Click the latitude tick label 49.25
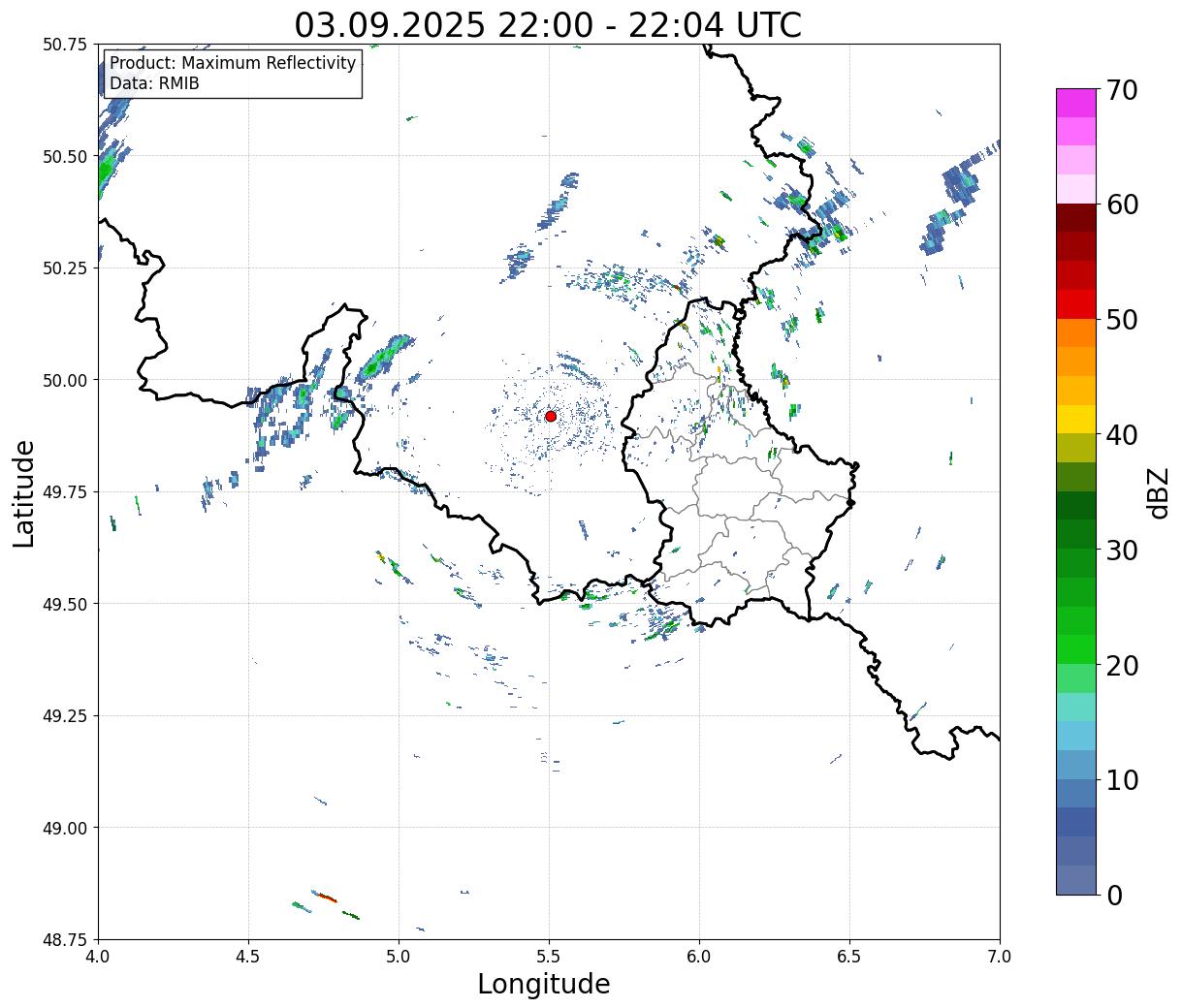The height and width of the screenshot is (1008, 1182). [x=65, y=716]
